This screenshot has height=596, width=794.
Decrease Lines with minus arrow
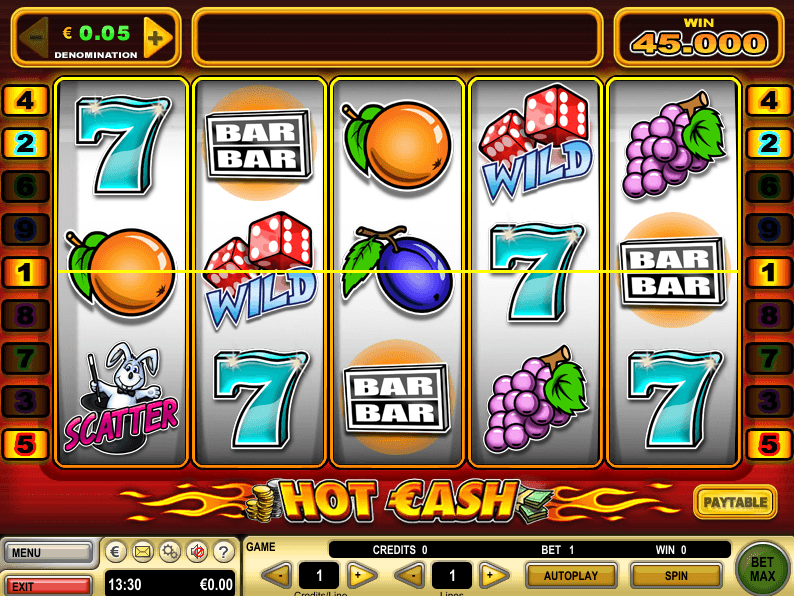tap(409, 575)
